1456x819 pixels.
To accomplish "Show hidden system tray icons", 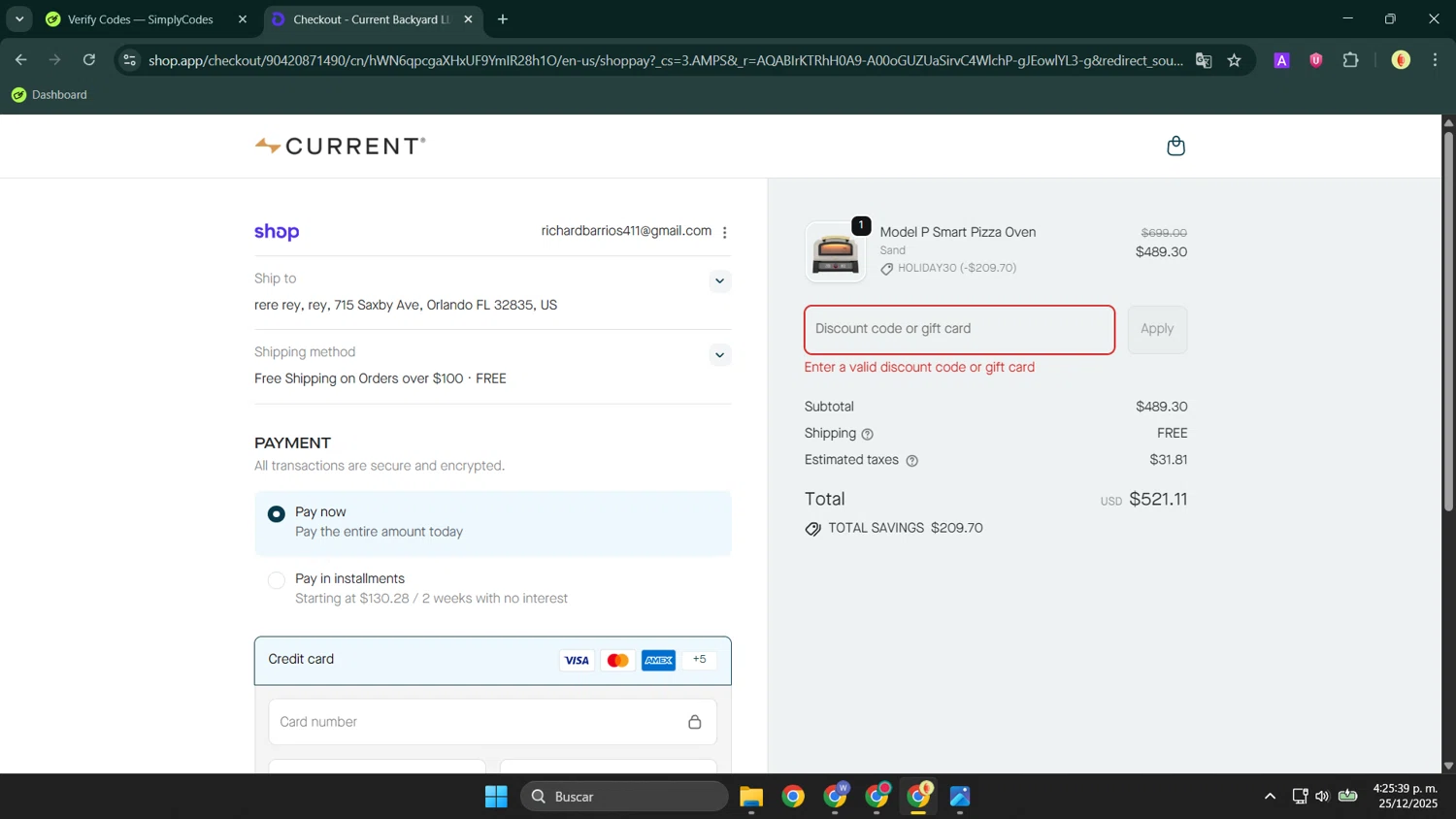I will [1270, 797].
